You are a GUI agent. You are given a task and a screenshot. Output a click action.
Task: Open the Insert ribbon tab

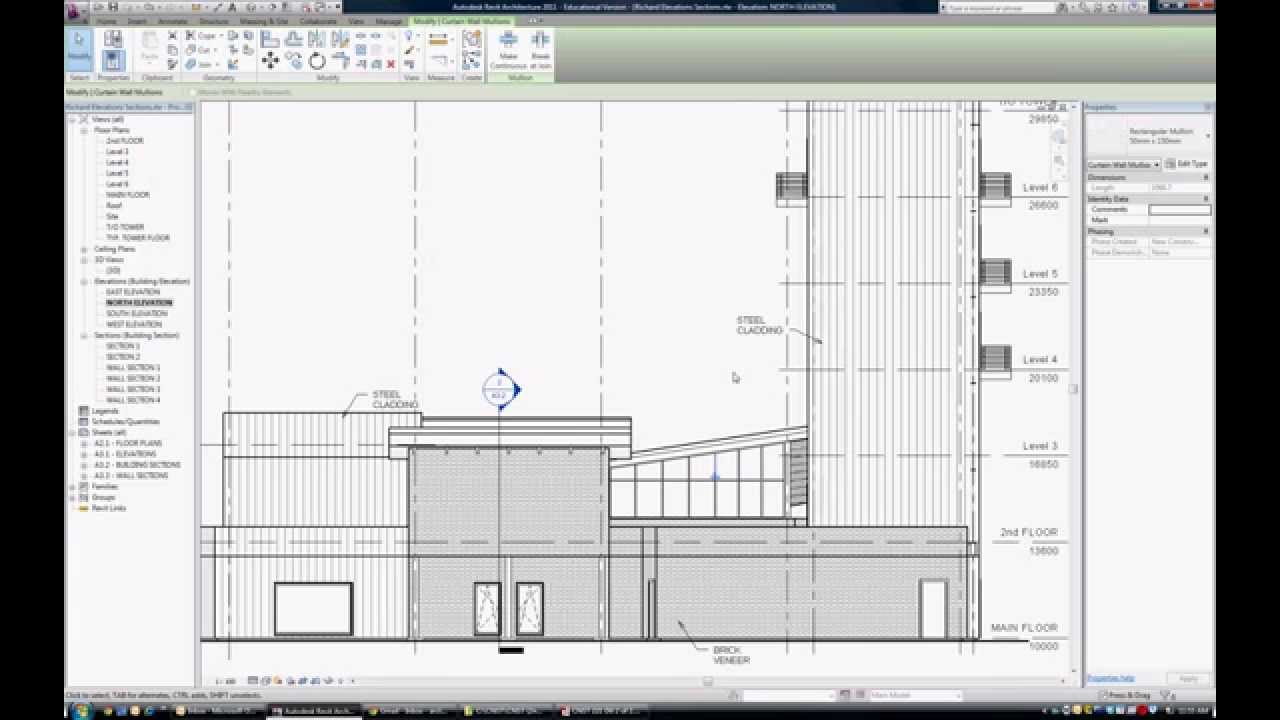[x=136, y=21]
